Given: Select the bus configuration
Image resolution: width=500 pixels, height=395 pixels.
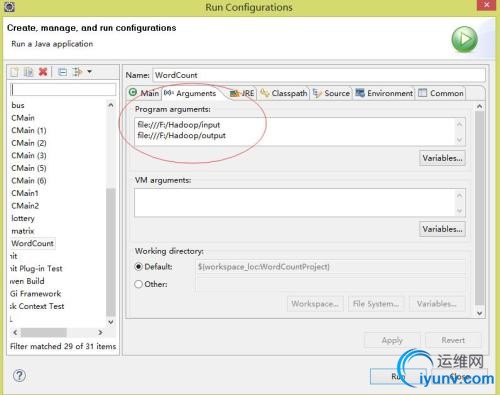Looking at the screenshot, I should (x=18, y=105).
